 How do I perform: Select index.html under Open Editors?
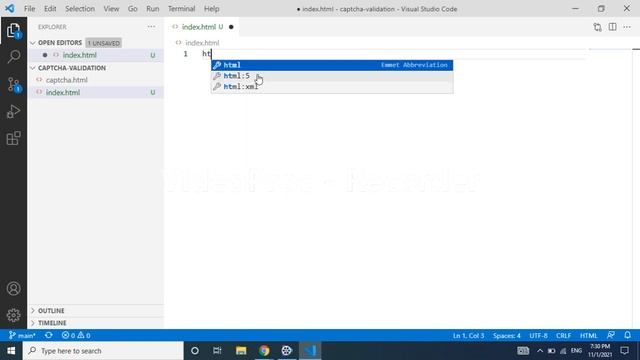click(96, 55)
